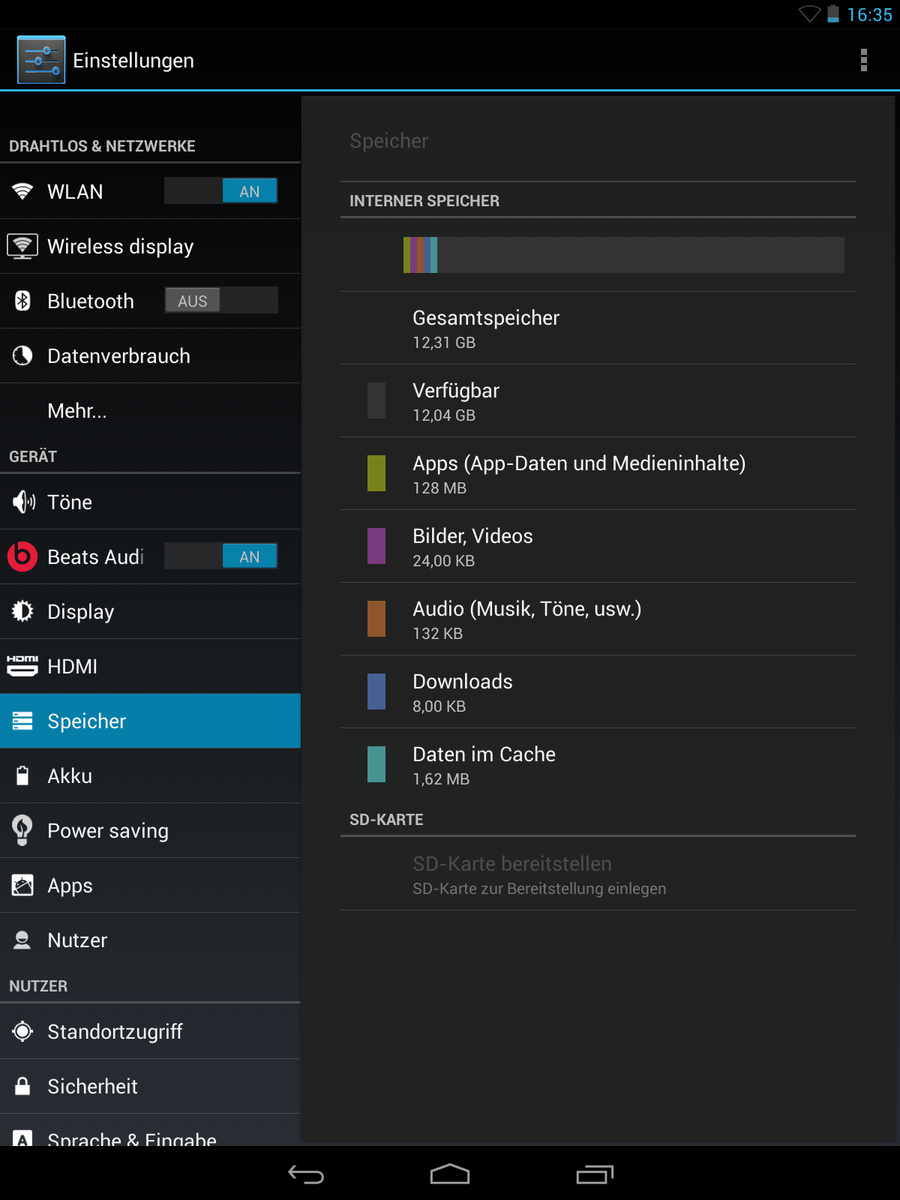900x1200 pixels.
Task: Tap the Android back navigation button
Action: (x=306, y=1174)
